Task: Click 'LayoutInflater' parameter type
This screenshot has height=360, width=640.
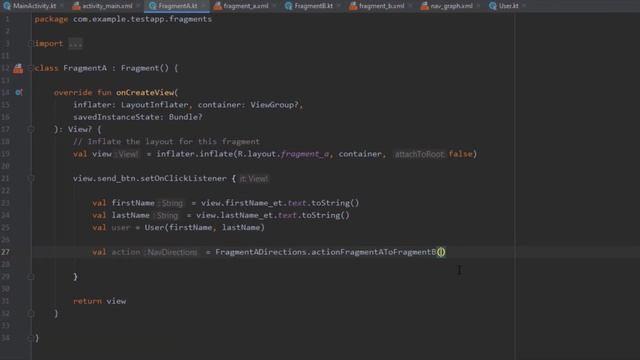Action: pos(154,105)
